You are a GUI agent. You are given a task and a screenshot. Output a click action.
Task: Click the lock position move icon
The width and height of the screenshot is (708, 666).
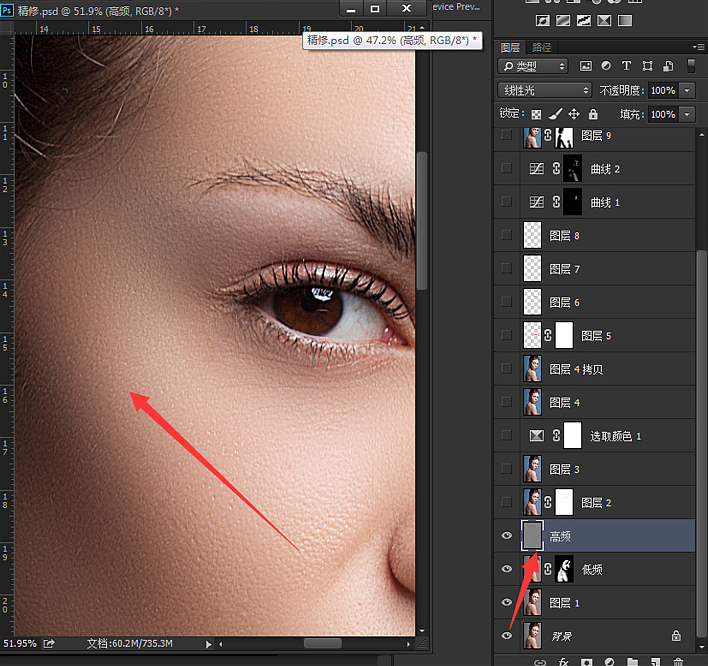[574, 114]
